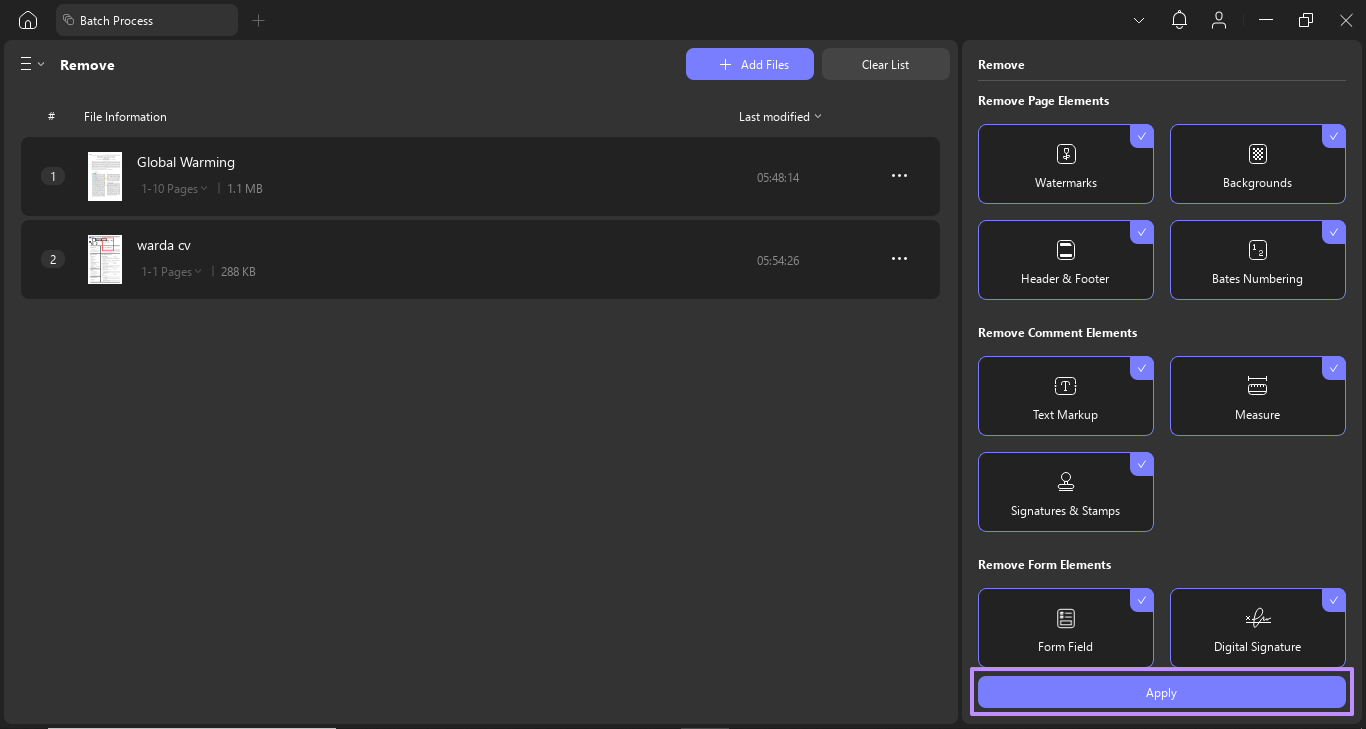Screen dimensions: 1366x729
Task: Open the notifications bell icon
Action: pyautogui.click(x=1179, y=20)
